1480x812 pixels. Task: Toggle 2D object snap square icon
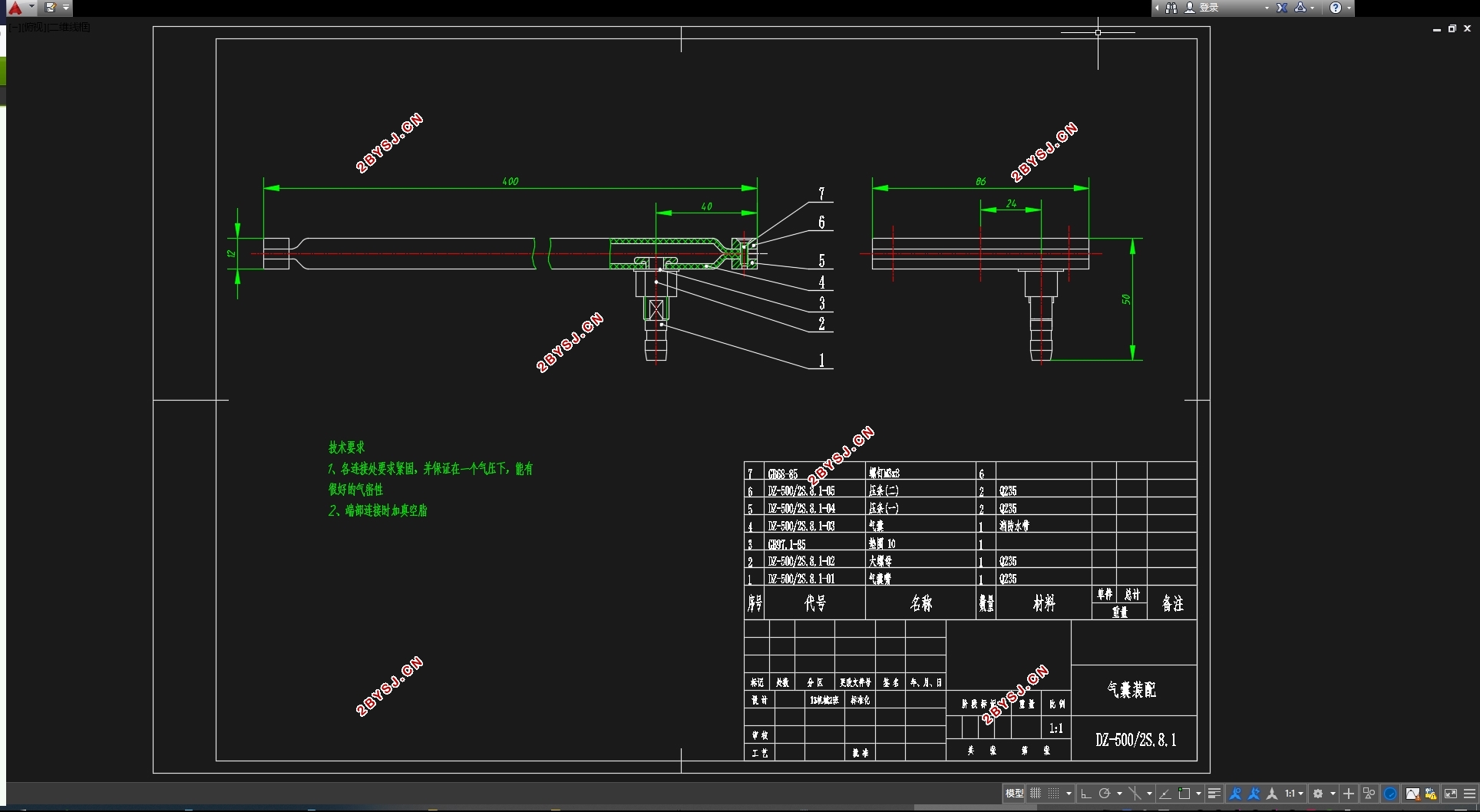(x=1184, y=793)
